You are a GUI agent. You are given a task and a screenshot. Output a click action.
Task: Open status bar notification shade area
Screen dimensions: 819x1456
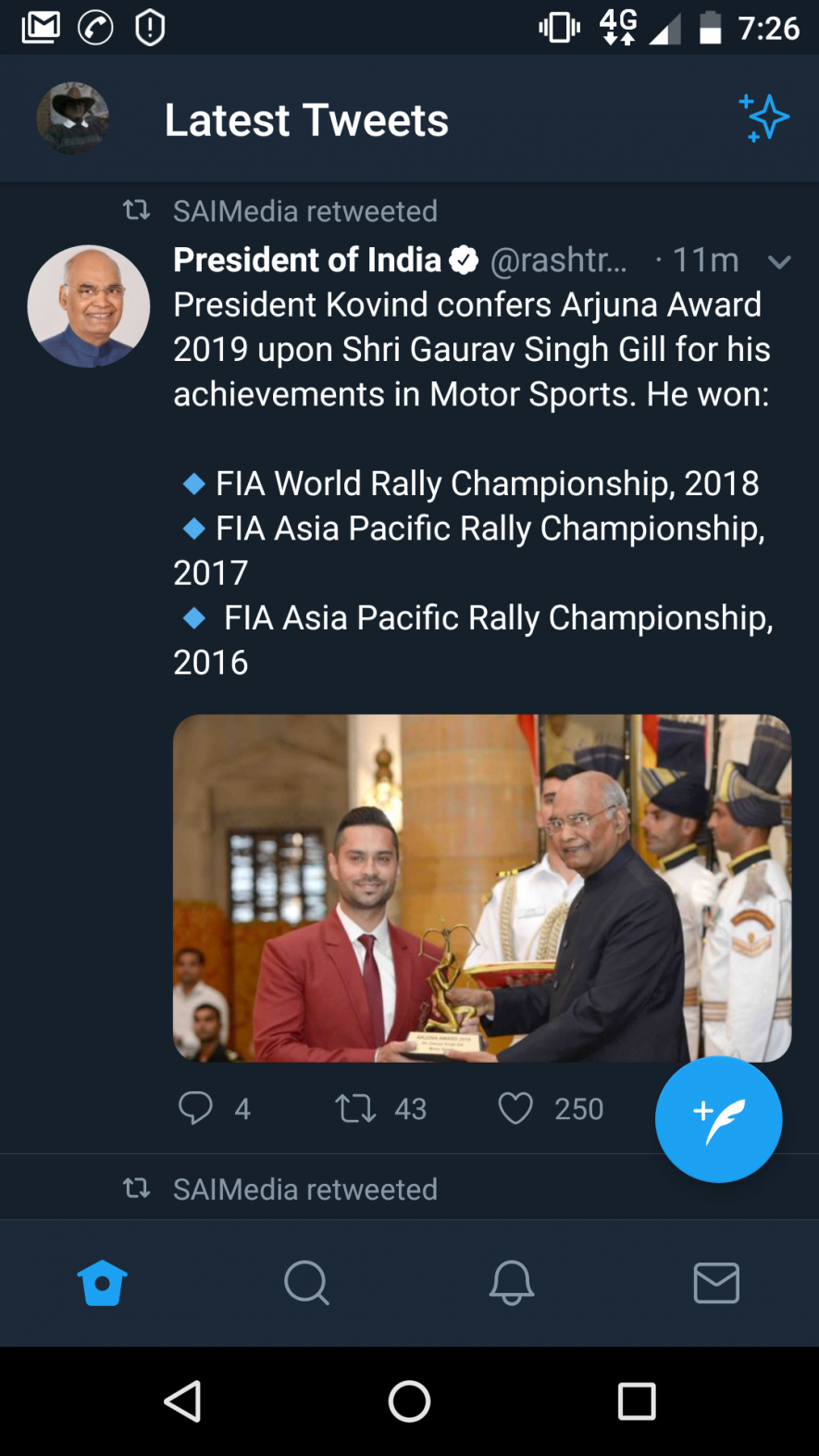click(x=409, y=26)
